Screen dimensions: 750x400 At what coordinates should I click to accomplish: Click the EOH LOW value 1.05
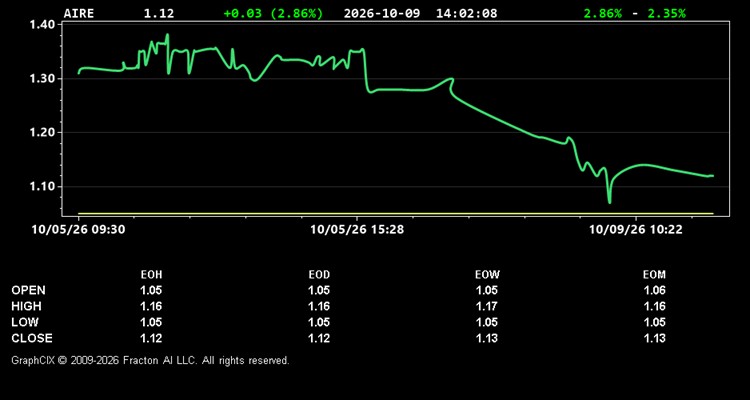[x=151, y=322]
